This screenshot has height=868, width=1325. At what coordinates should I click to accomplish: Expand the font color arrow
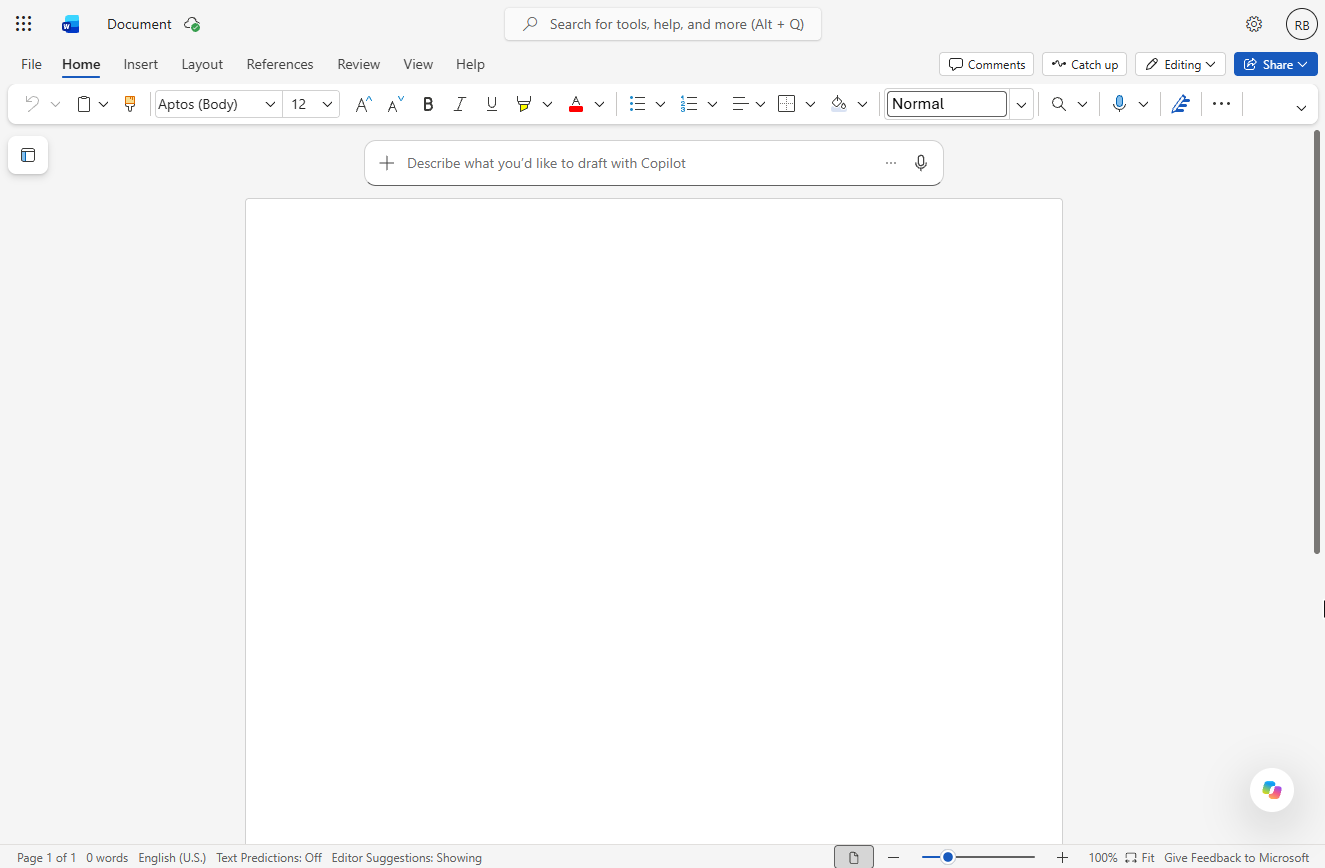click(x=599, y=104)
